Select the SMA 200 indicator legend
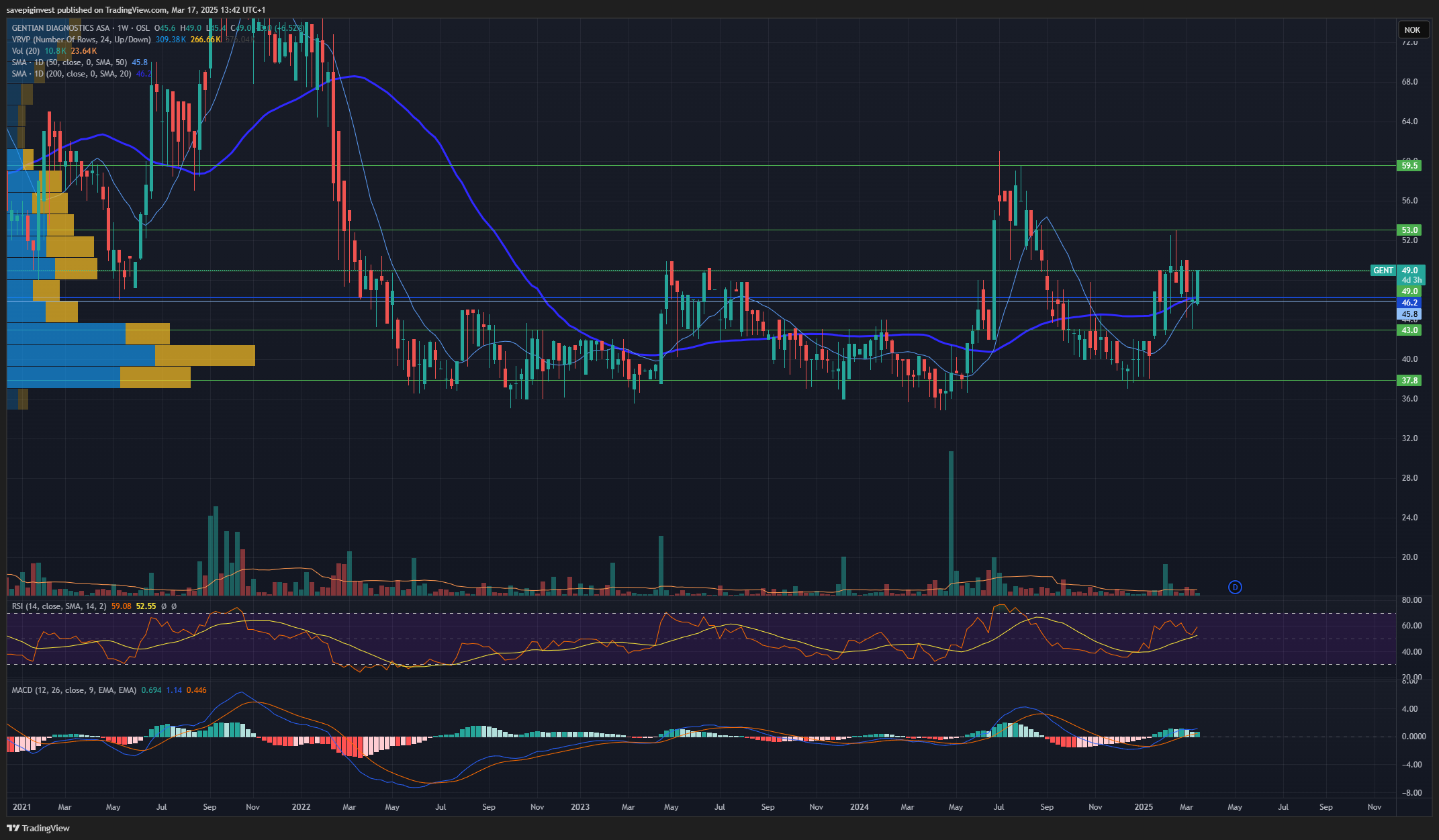Image resolution: width=1439 pixels, height=840 pixels. (71, 74)
